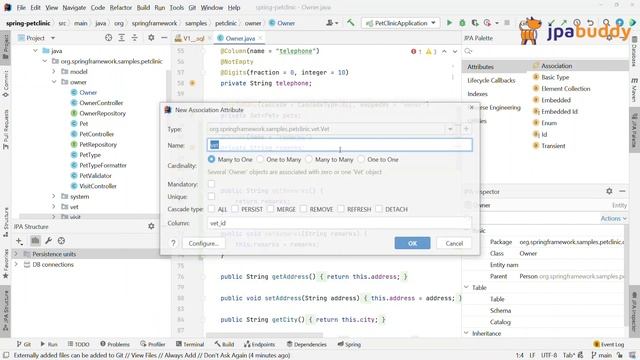Open the Type dropdown arrow in dialog
The width and height of the screenshot is (640, 360).
[450, 129]
